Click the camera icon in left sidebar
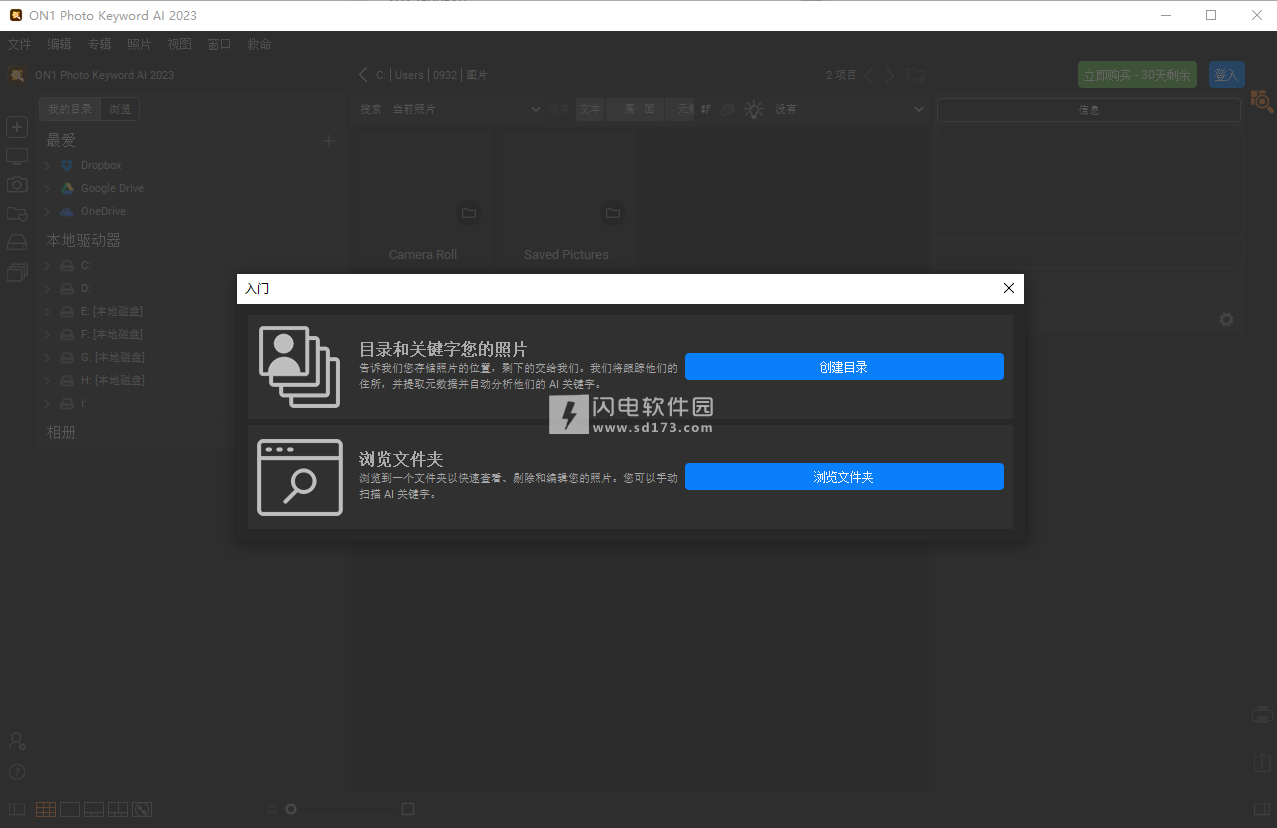1277x828 pixels. click(x=17, y=184)
